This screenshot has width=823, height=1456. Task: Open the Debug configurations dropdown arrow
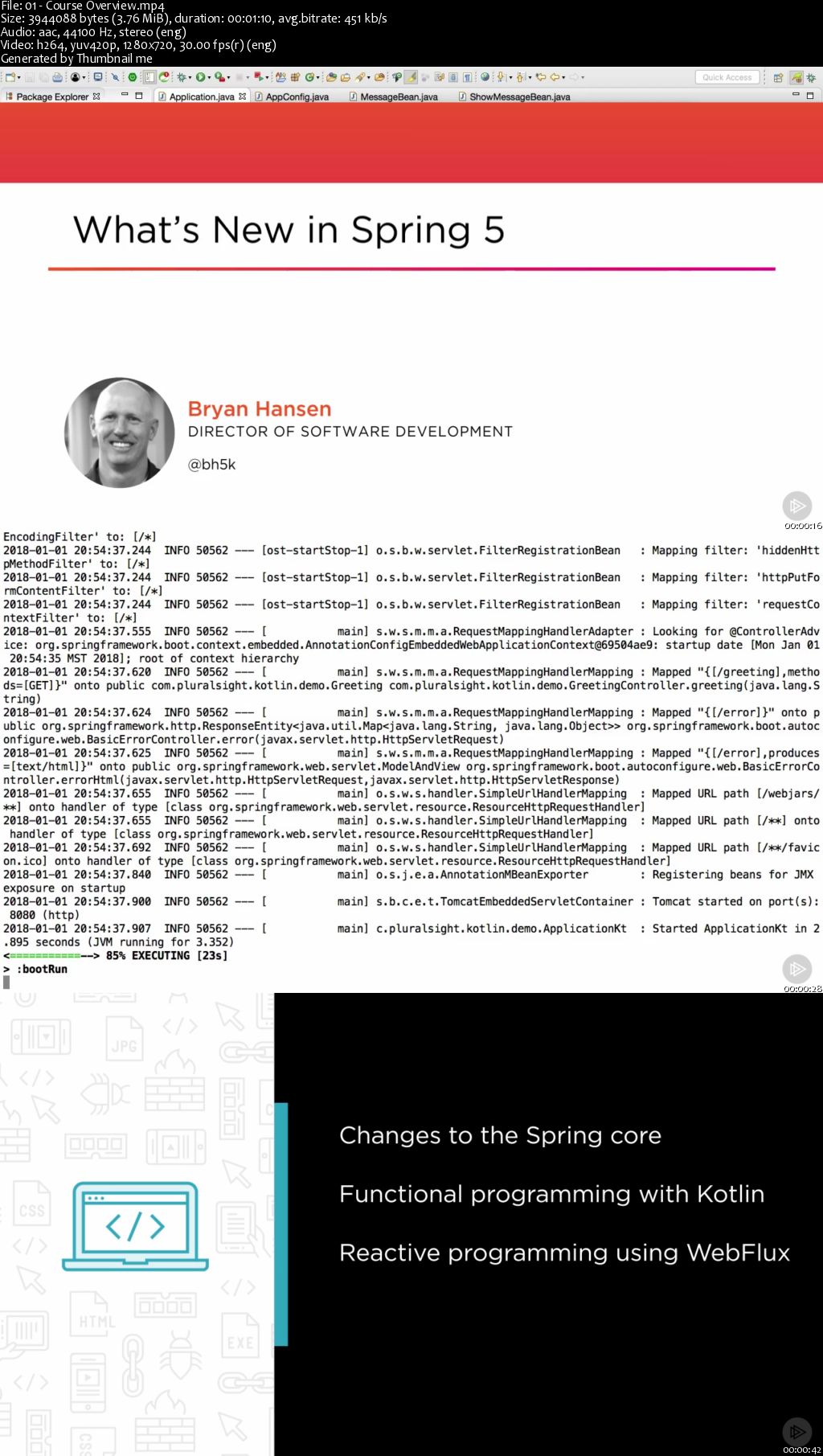(190, 78)
